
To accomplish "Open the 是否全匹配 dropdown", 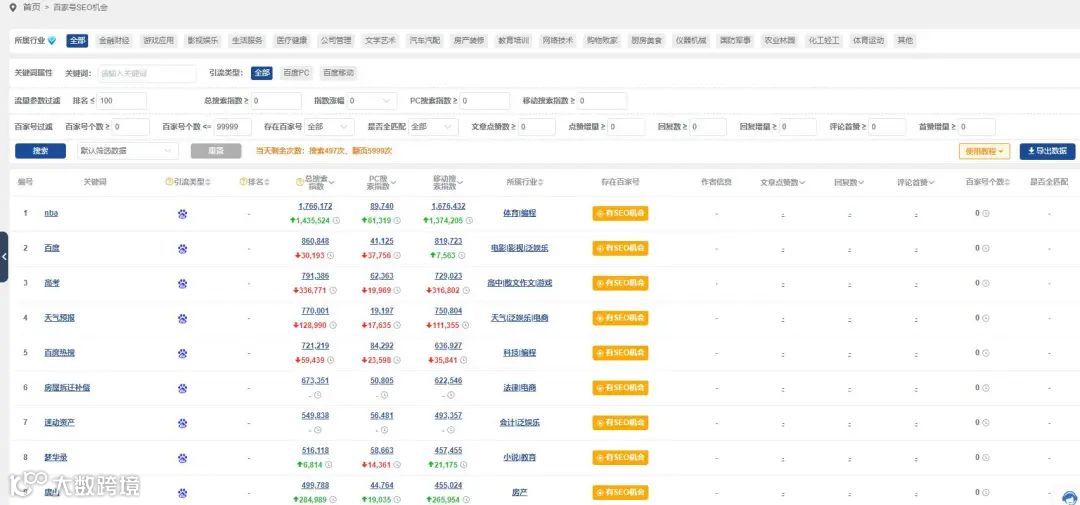I will tap(433, 127).
